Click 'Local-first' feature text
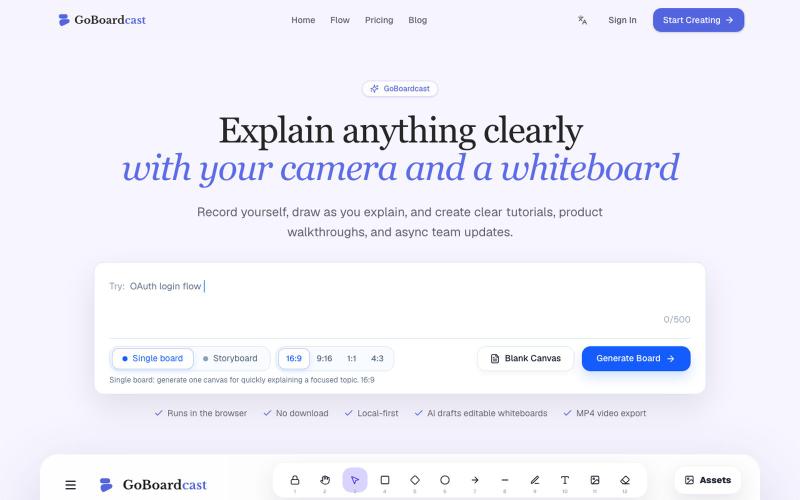This screenshot has height=500, width=800. click(378, 413)
